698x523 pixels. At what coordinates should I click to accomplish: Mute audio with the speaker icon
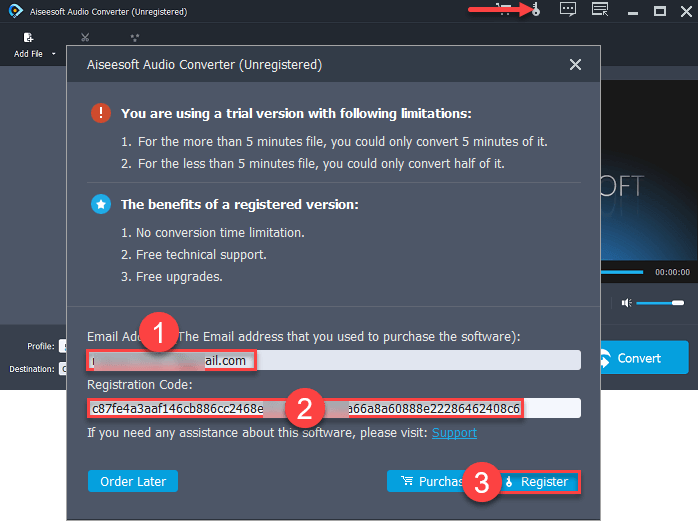pyautogui.click(x=626, y=302)
